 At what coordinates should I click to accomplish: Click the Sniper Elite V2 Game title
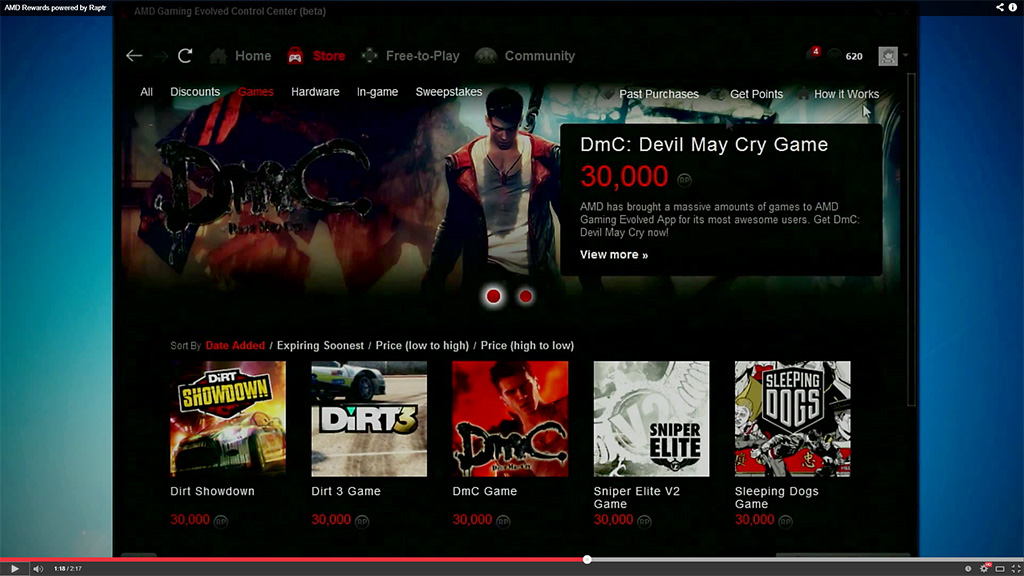coord(636,498)
